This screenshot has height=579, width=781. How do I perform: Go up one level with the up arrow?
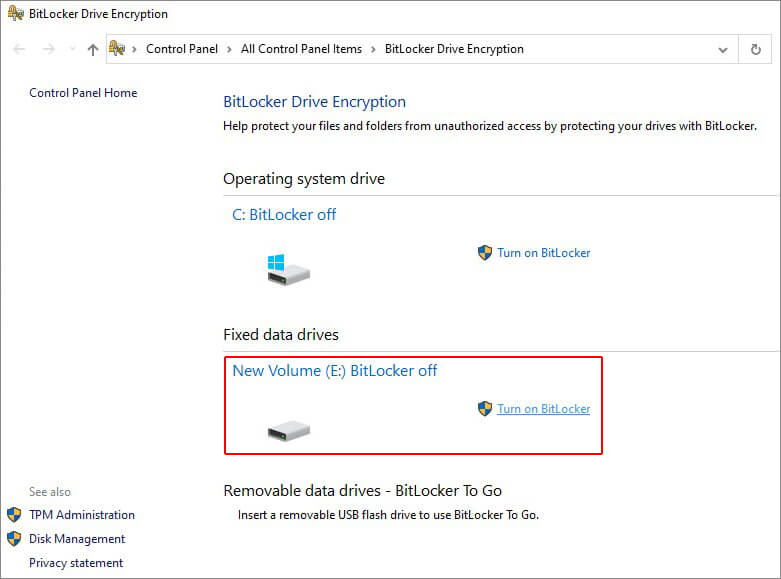93,49
